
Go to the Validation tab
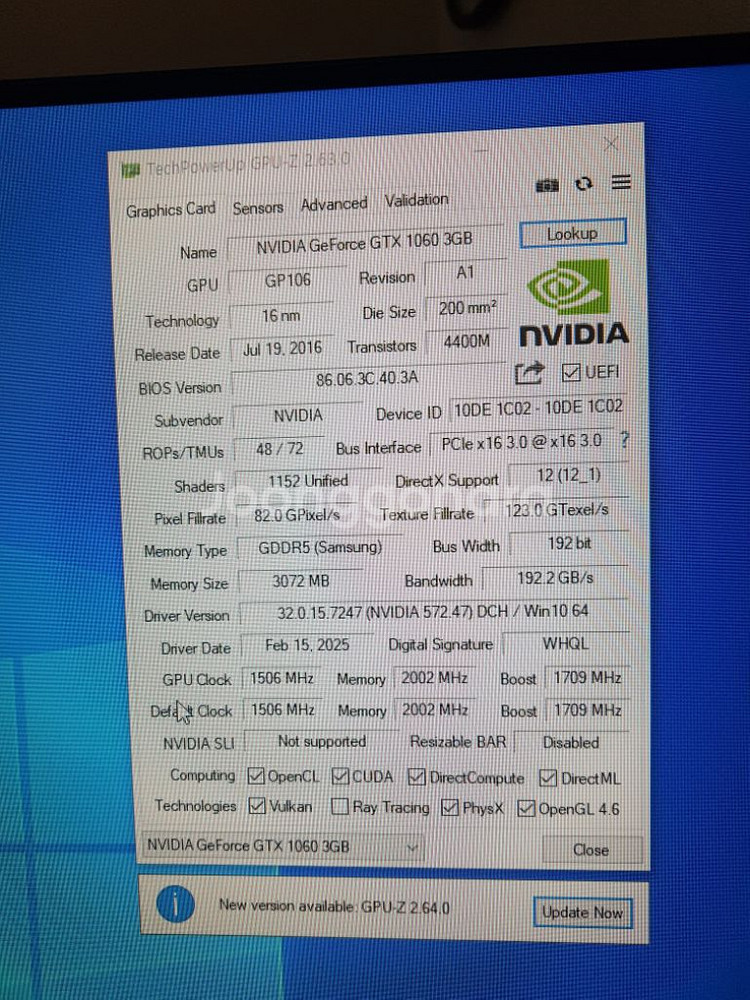point(416,200)
